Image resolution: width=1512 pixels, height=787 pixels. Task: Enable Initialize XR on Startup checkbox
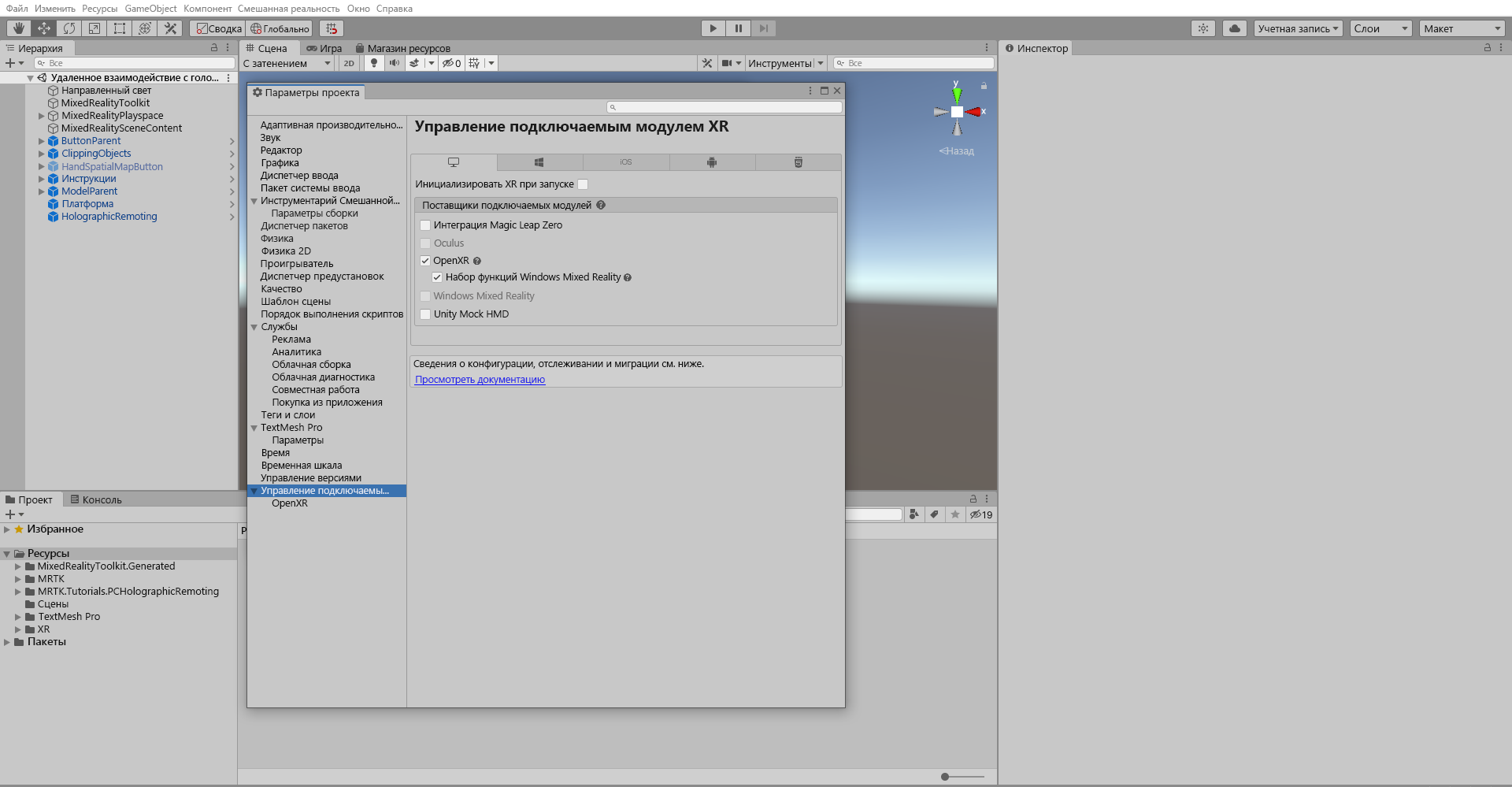pyautogui.click(x=583, y=184)
